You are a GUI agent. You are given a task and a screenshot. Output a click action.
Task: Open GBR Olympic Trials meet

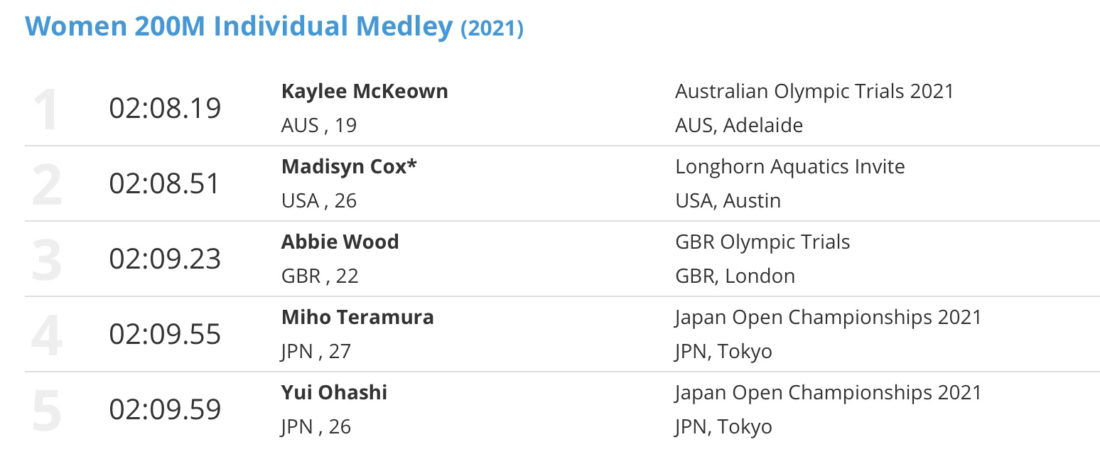click(x=763, y=243)
